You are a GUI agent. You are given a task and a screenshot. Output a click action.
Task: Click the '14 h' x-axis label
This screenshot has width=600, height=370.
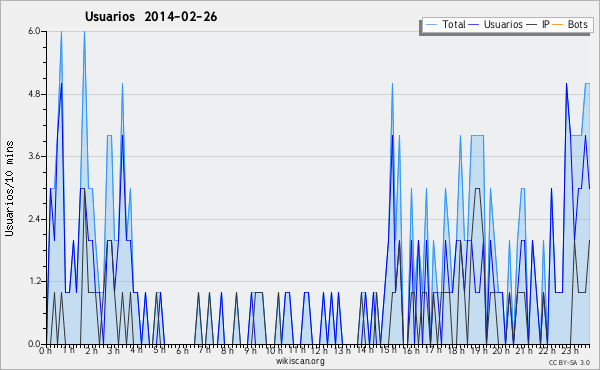point(365,350)
